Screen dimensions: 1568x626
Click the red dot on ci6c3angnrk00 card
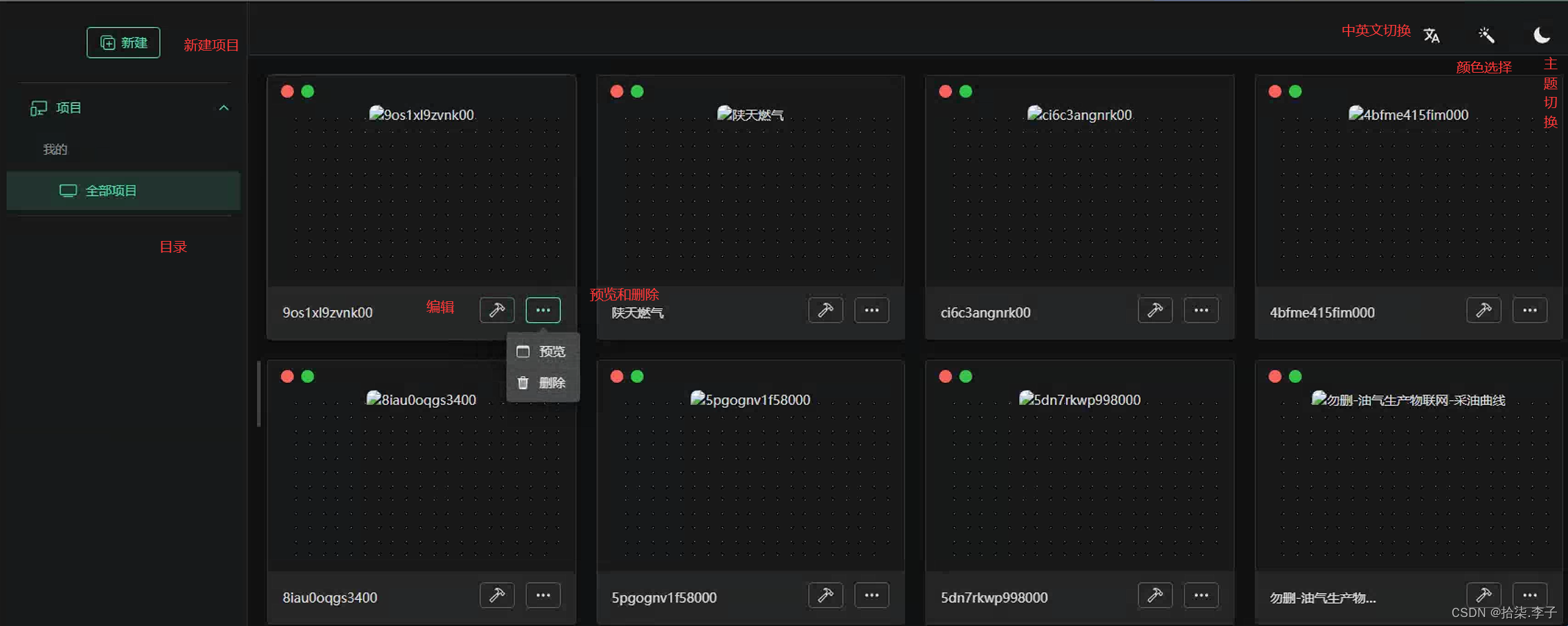pos(946,91)
